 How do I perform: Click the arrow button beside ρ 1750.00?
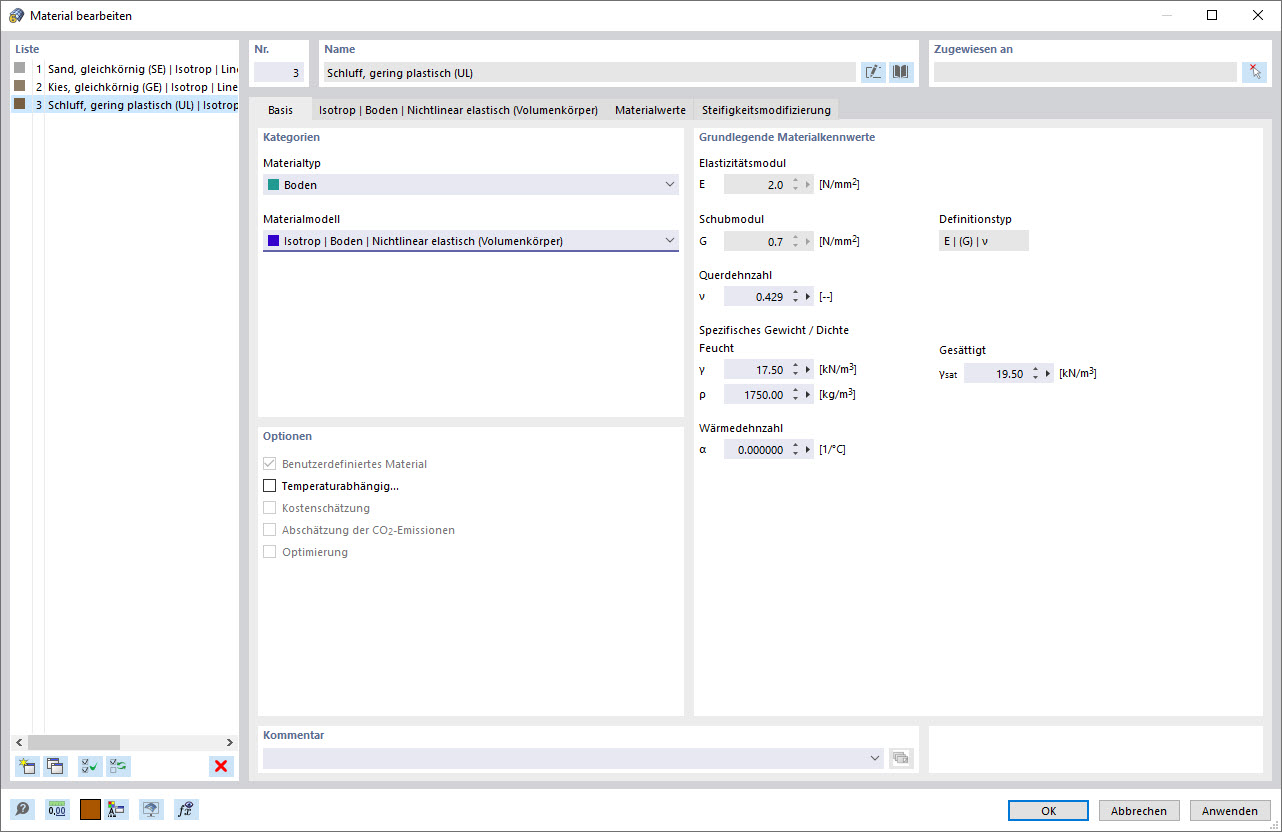coord(808,395)
